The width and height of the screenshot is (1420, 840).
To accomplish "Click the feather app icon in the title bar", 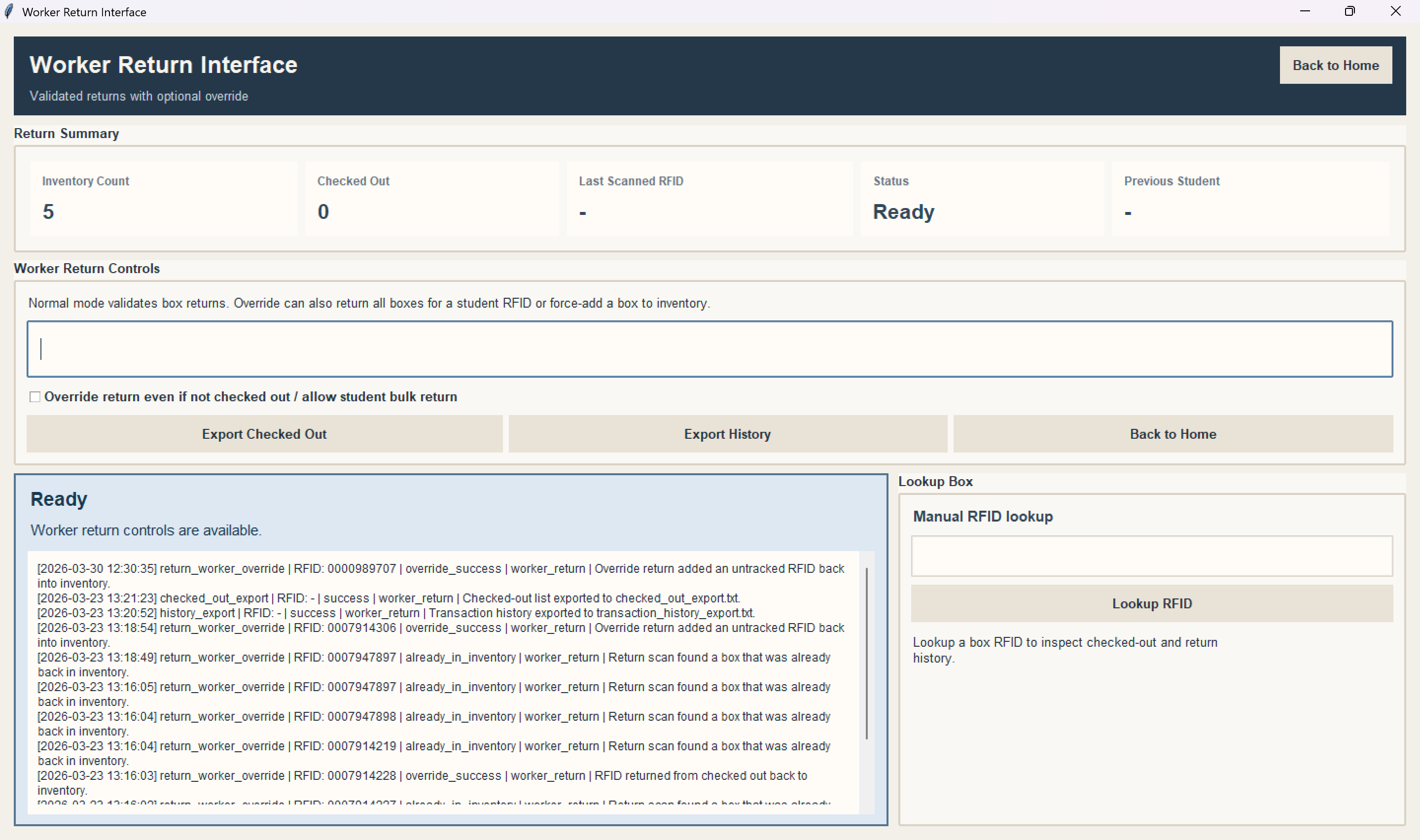I will pyautogui.click(x=9, y=11).
